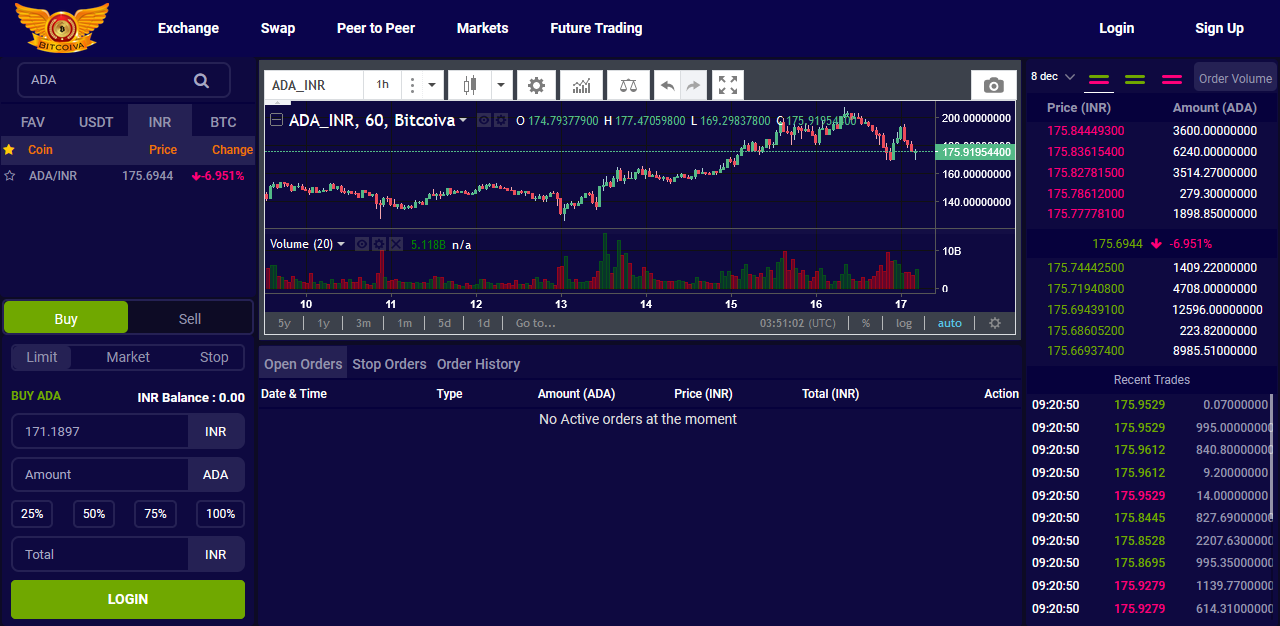Take a chart snapshot with the camera icon

point(993,86)
